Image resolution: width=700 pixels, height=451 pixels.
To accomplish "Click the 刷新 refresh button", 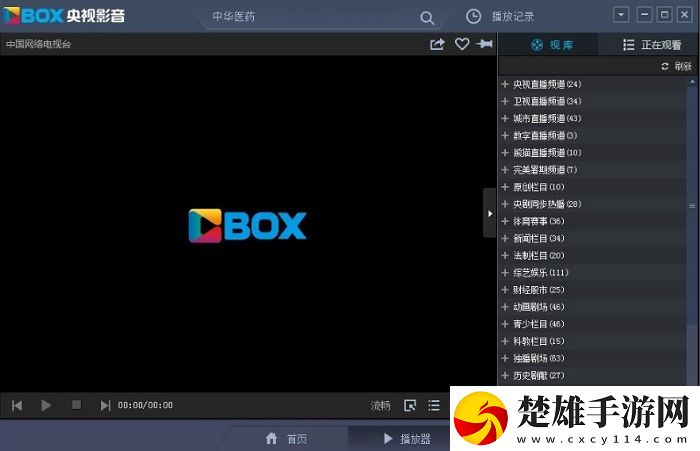I will point(677,66).
